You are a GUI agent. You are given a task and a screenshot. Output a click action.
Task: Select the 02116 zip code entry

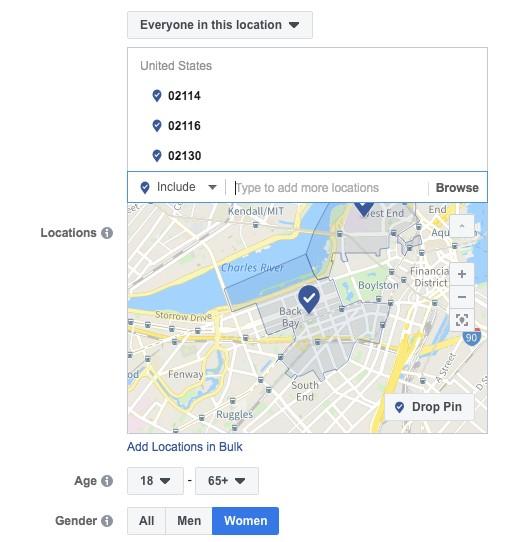(184, 126)
